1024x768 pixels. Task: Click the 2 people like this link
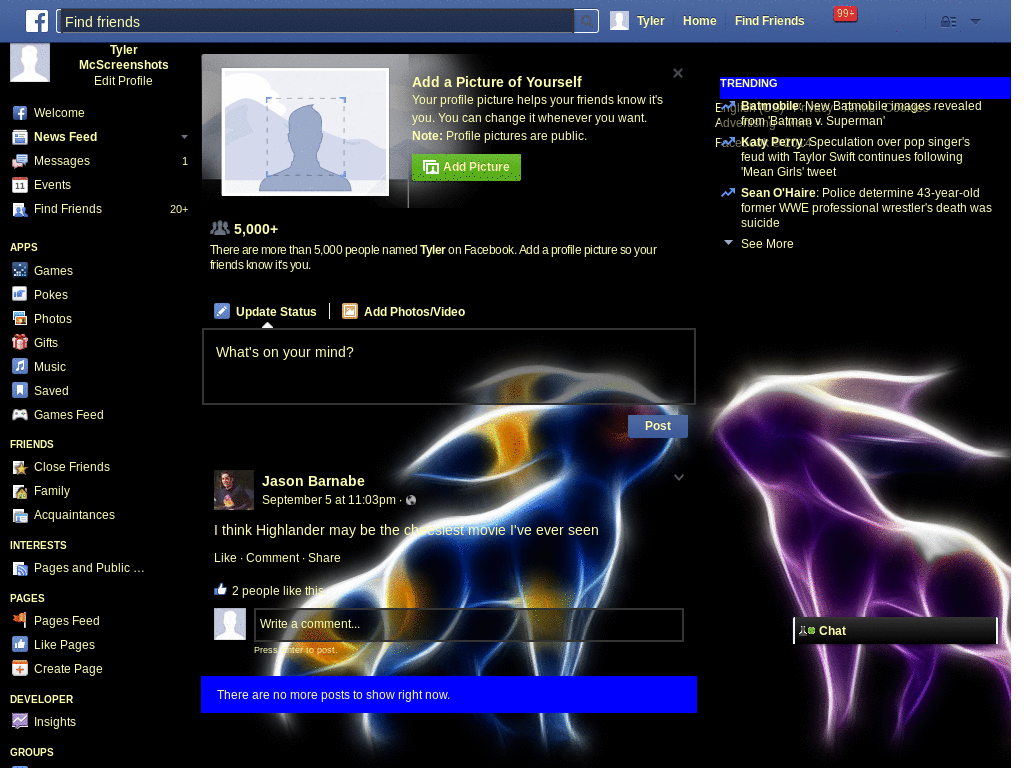pos(278,591)
